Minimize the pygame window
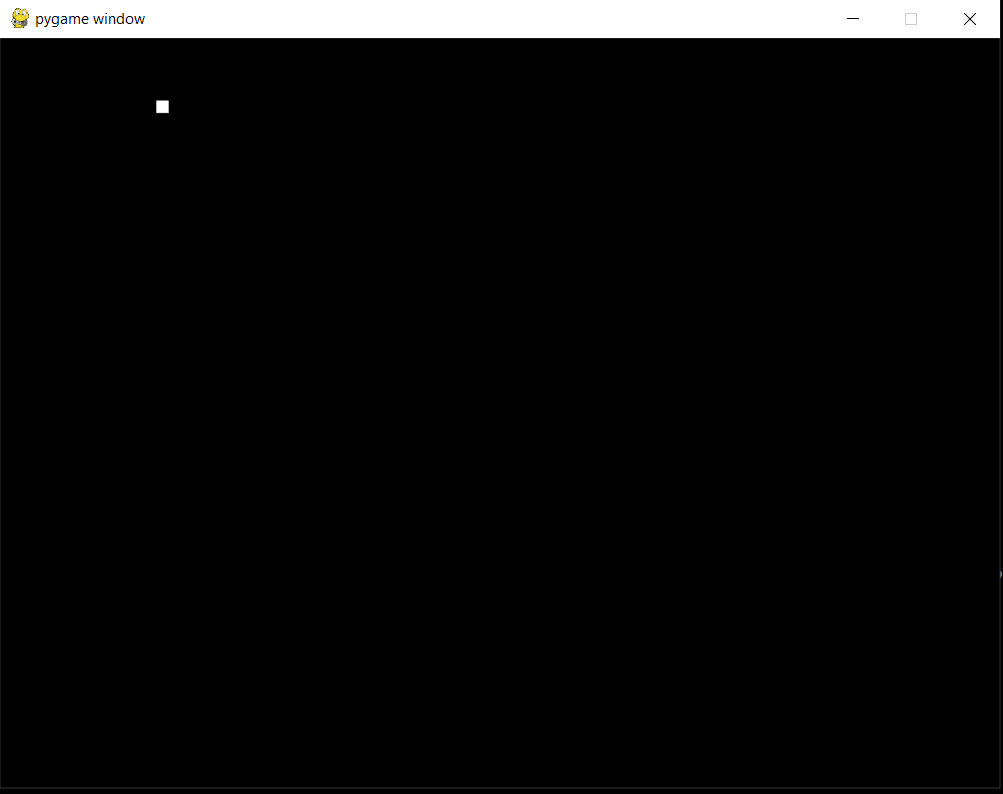The image size is (1003, 794). click(x=853, y=19)
